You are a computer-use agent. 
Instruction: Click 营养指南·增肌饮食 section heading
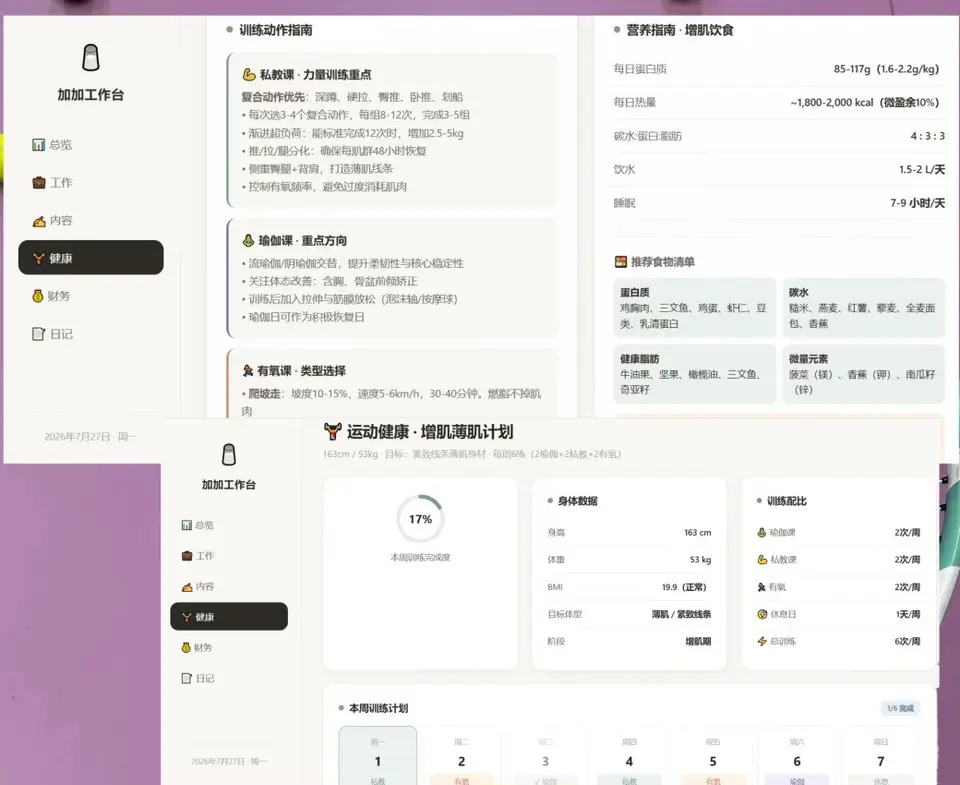(x=680, y=29)
